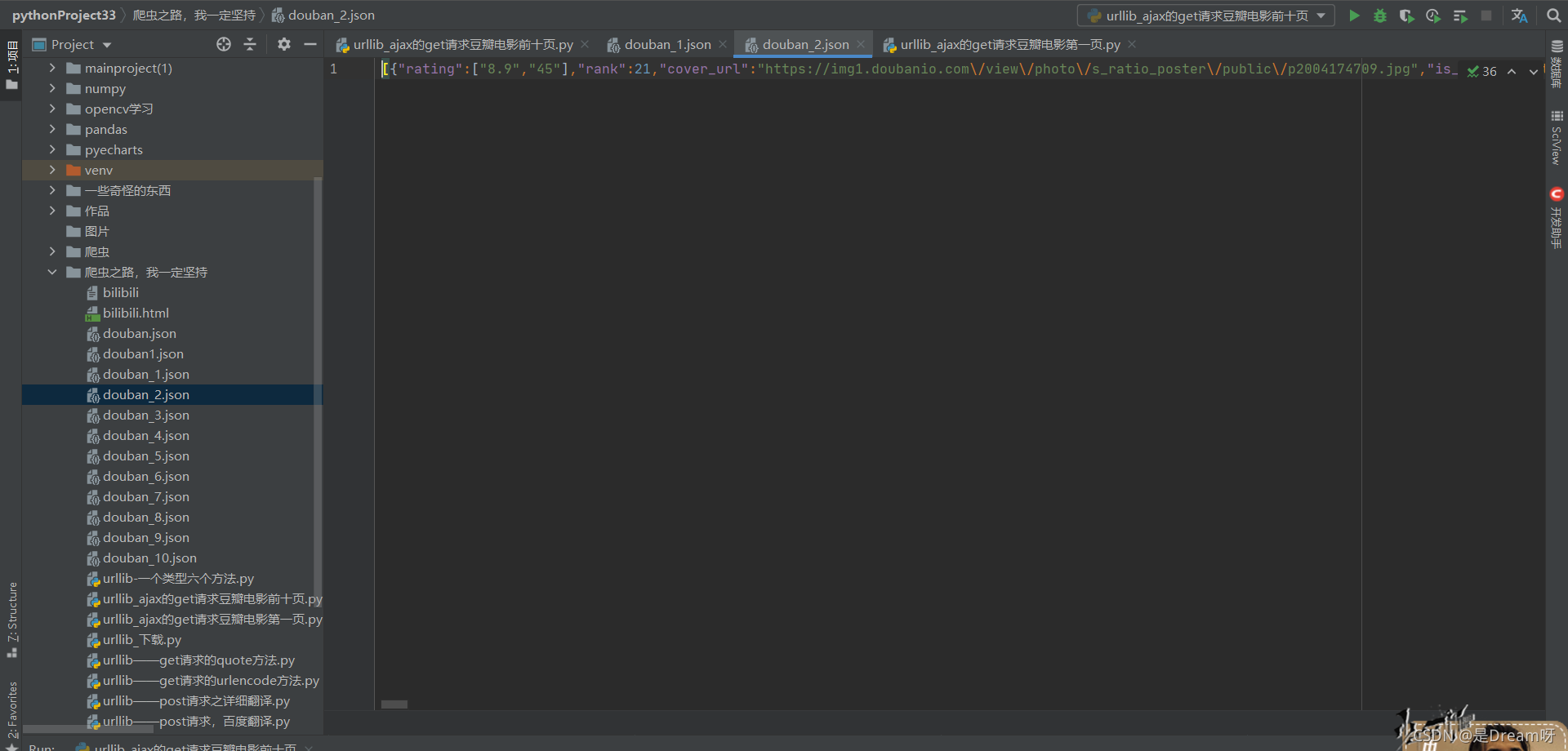Screen dimensions: 1568x751
Task: Collapse the 爬虫之路，我一定坚持 folder
Action: 52,272
